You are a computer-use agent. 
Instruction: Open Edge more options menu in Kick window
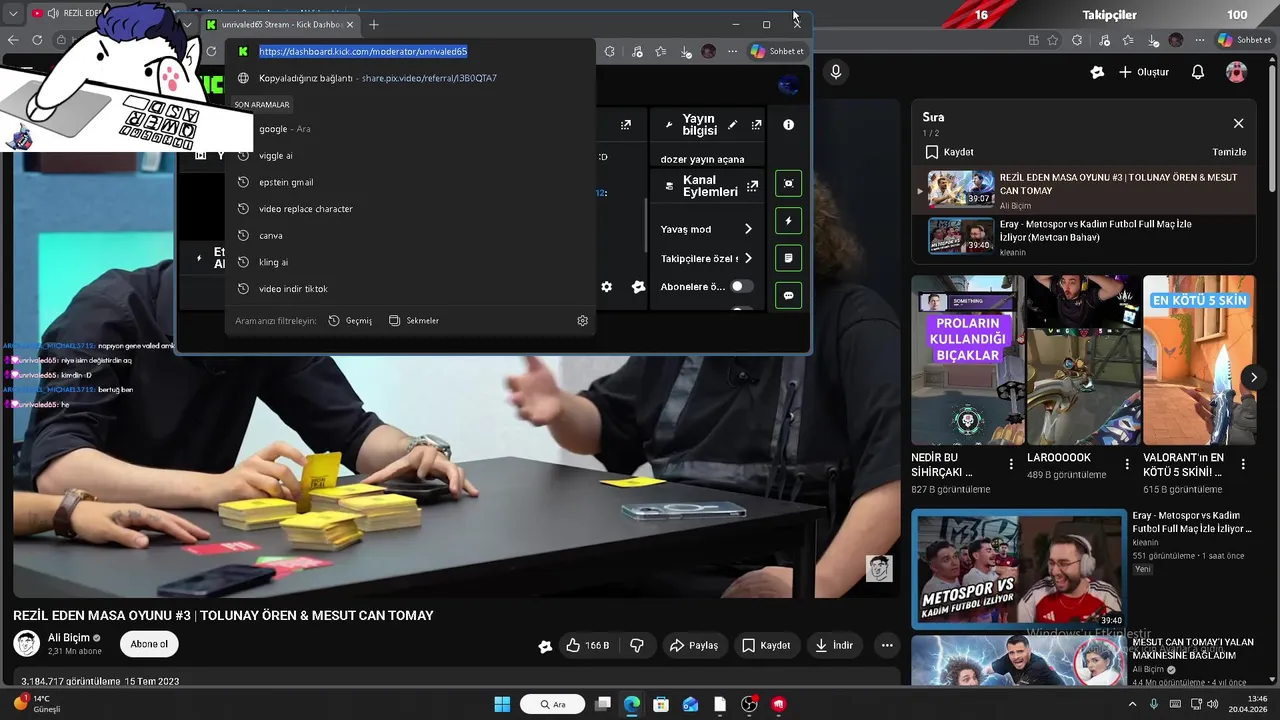[x=732, y=51]
